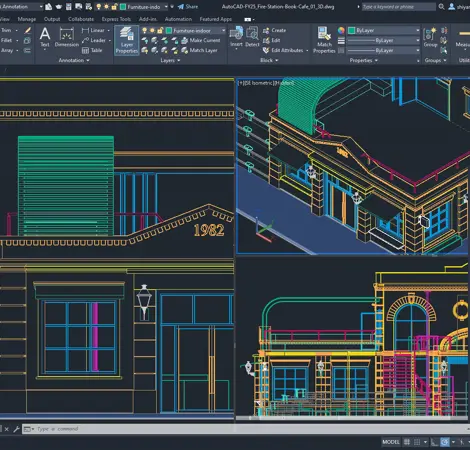470x450 pixels.
Task: Open the Insert block tool
Action: 236,37
